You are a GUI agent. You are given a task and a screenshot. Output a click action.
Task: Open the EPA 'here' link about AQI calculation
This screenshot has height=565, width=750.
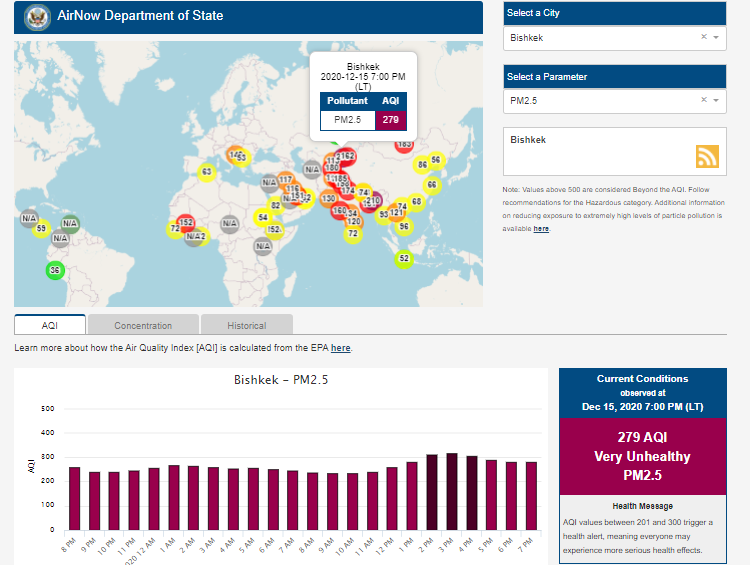pos(340,348)
